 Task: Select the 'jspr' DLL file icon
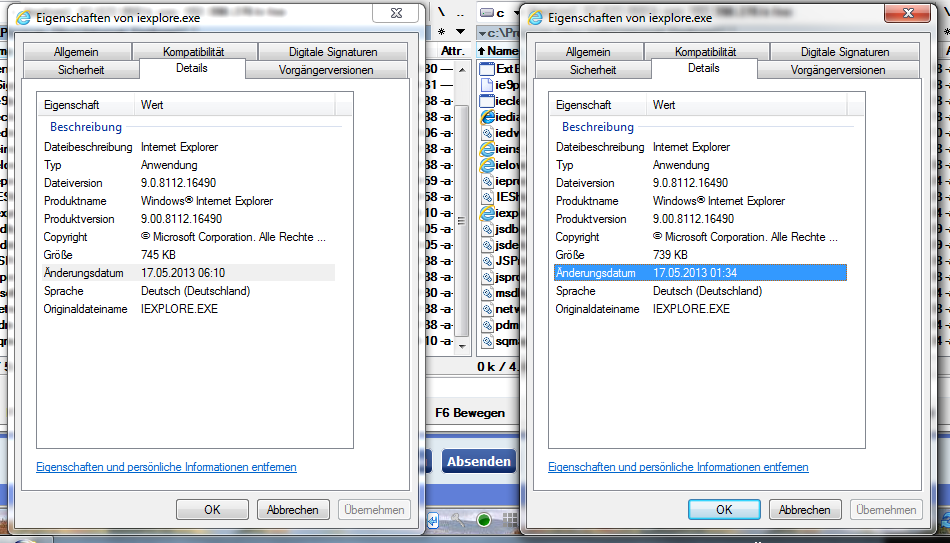(x=487, y=278)
